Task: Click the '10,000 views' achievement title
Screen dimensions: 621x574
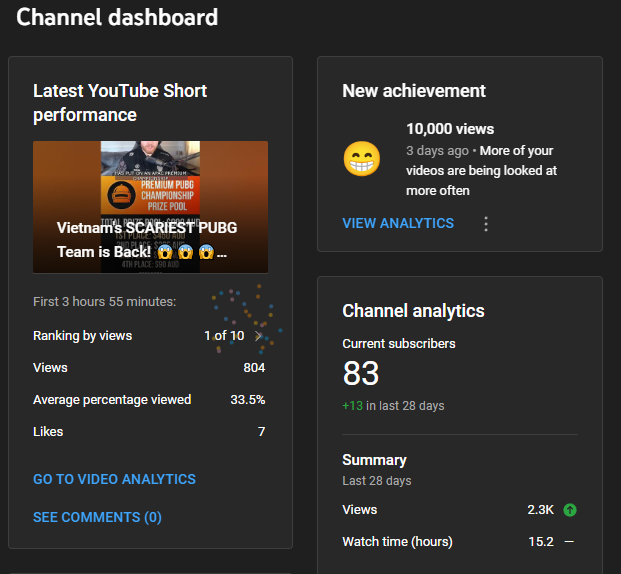Action: click(450, 129)
